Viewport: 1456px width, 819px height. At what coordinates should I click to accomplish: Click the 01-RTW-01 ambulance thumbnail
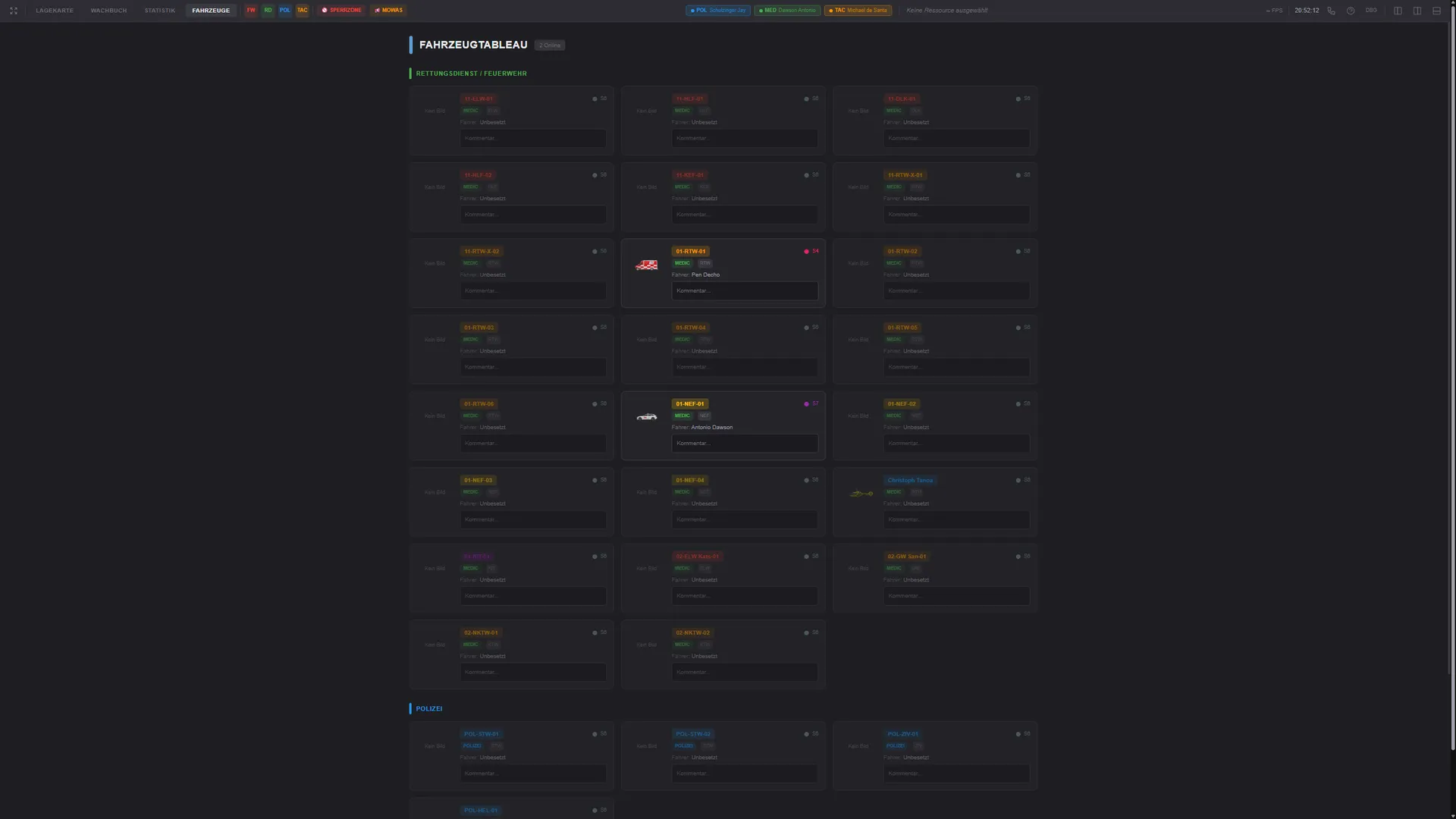click(646, 265)
